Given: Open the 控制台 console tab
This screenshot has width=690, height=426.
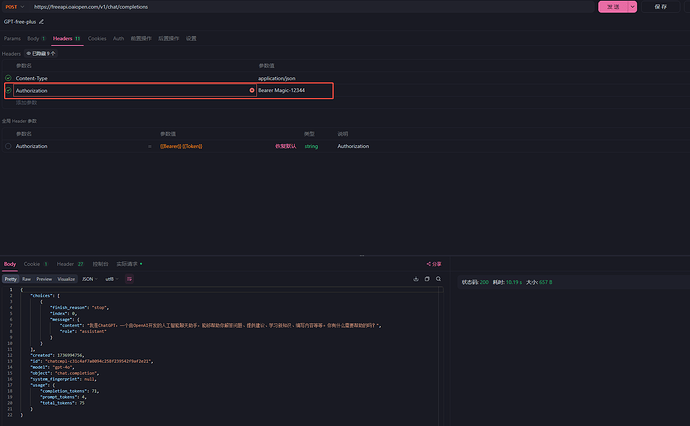Looking at the screenshot, I should [x=100, y=264].
